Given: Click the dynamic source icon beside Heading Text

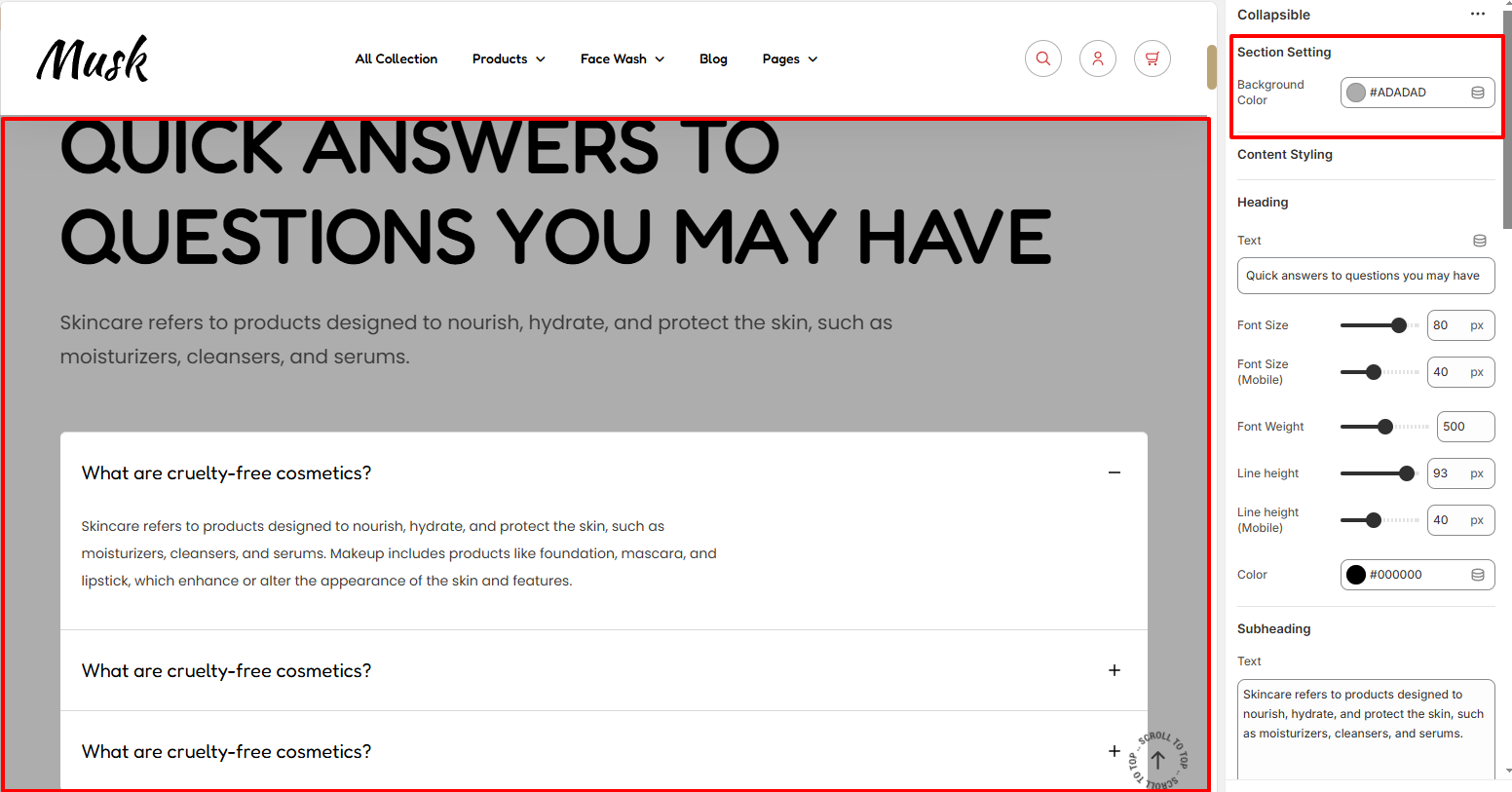Looking at the screenshot, I should tap(1480, 241).
